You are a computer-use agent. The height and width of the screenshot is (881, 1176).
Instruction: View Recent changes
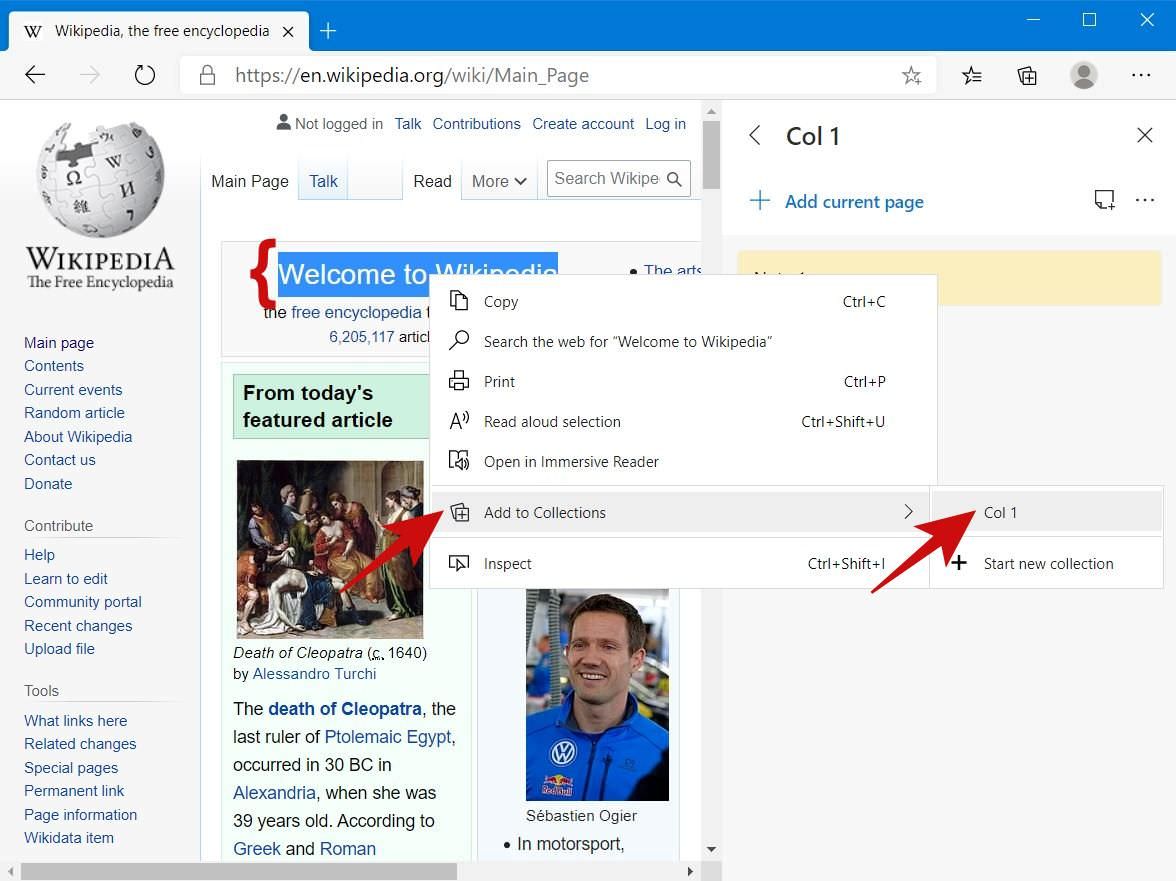(78, 626)
